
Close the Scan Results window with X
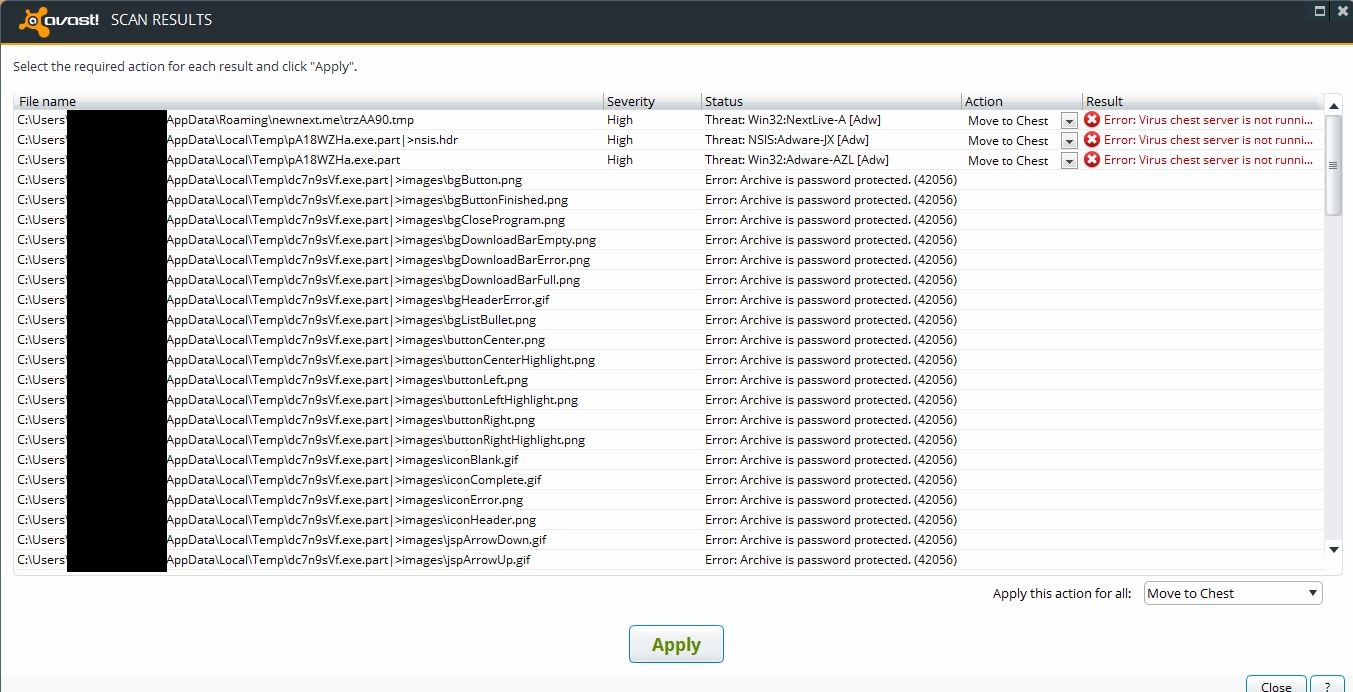tap(1342, 11)
